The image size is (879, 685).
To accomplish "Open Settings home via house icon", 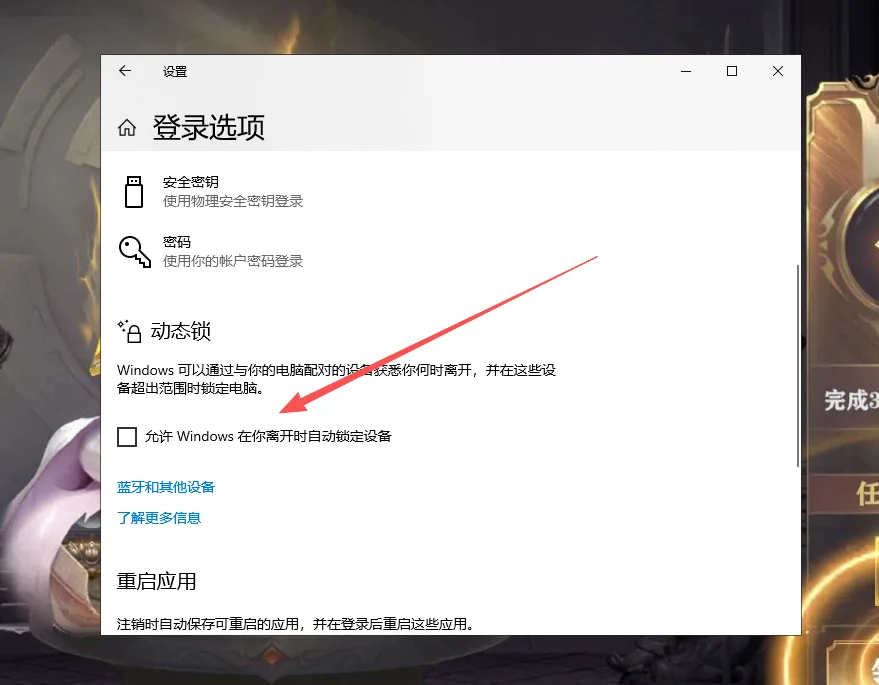I will point(127,128).
